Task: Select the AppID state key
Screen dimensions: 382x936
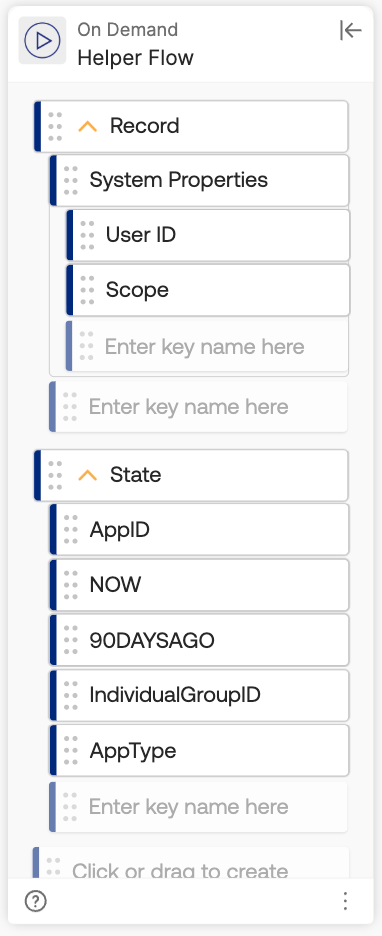Action: [x=199, y=529]
